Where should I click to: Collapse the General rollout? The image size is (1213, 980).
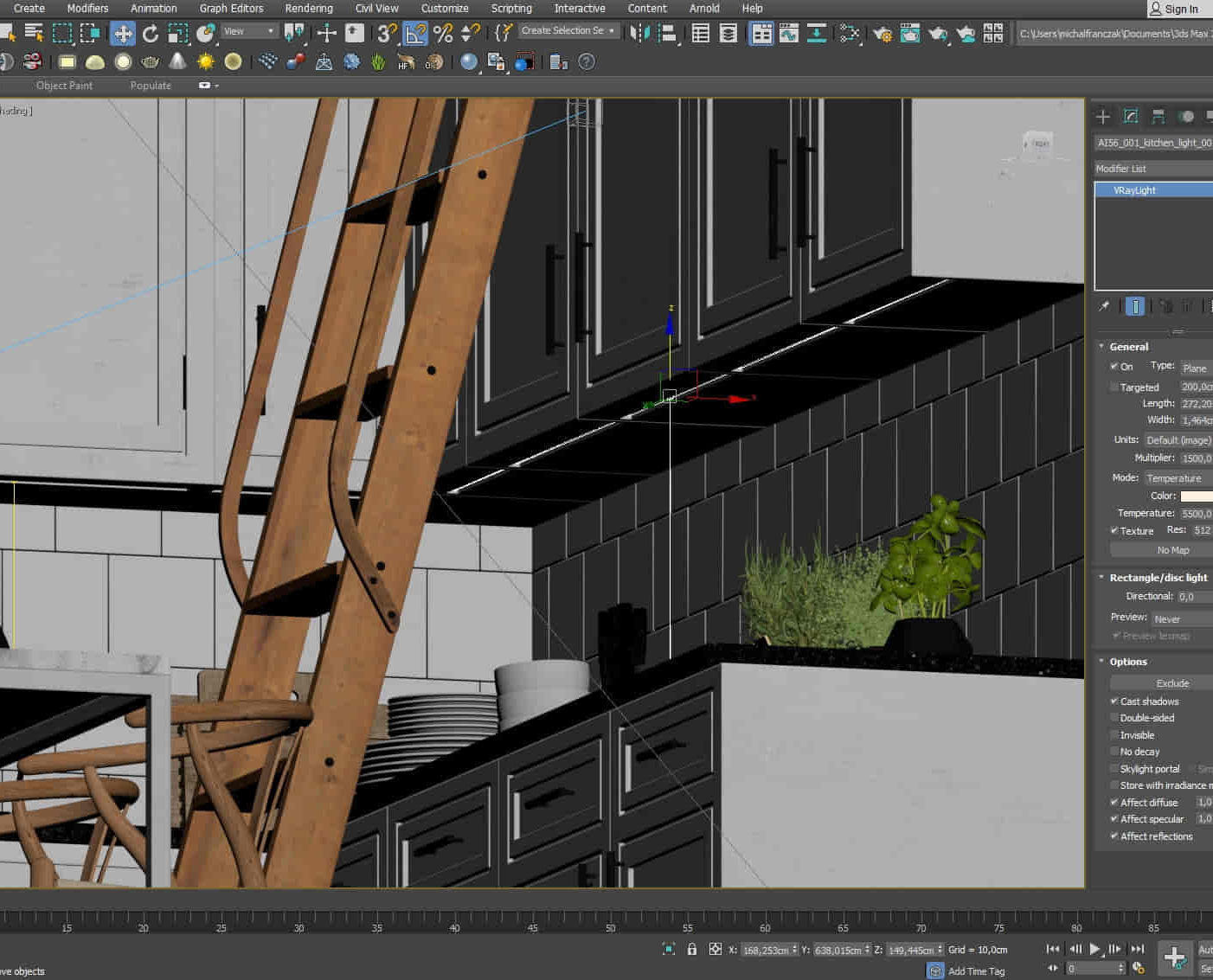coord(1128,346)
